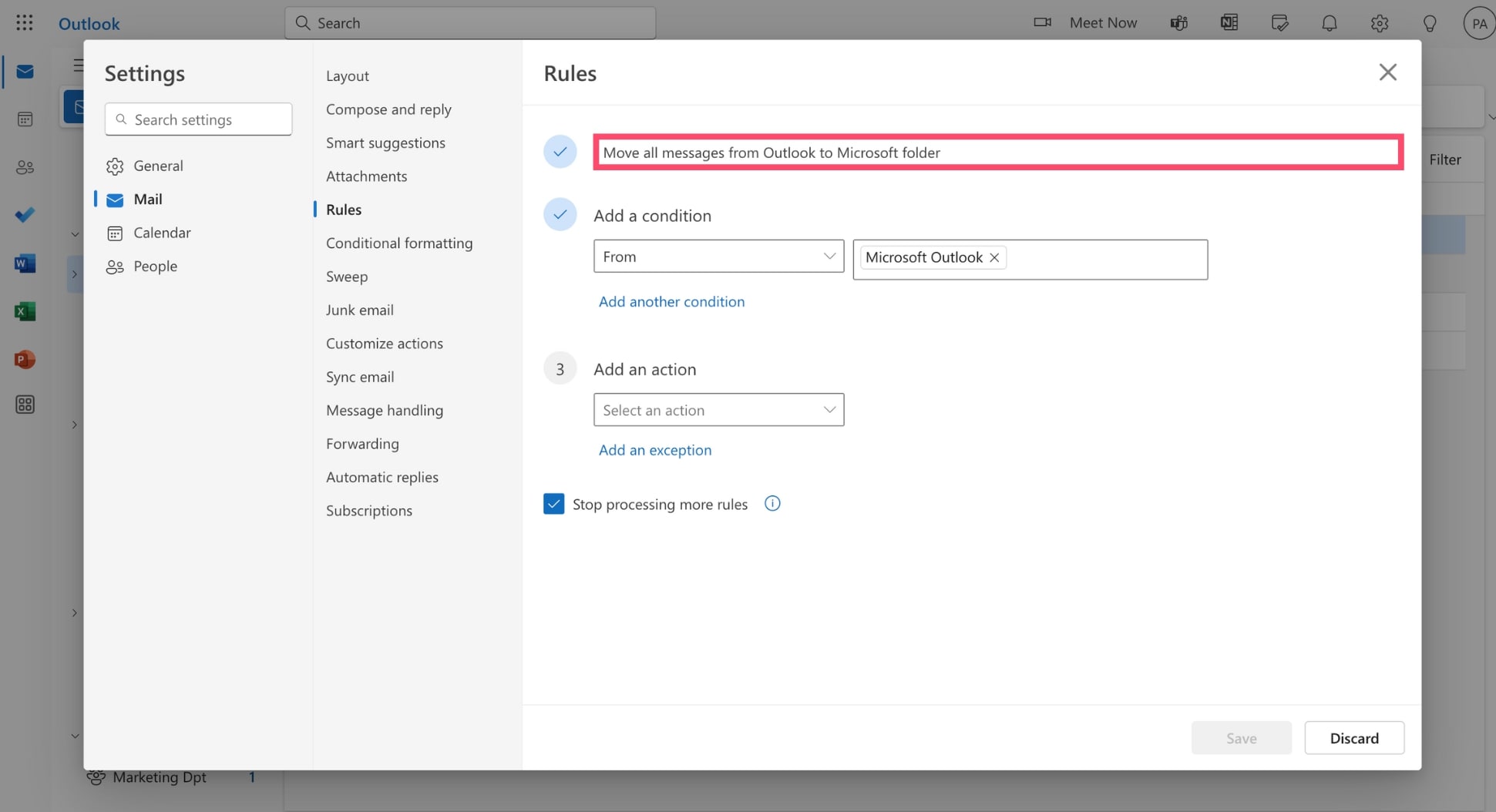Click the Outlook brand link
The width and height of the screenshot is (1496, 812).
(x=89, y=23)
